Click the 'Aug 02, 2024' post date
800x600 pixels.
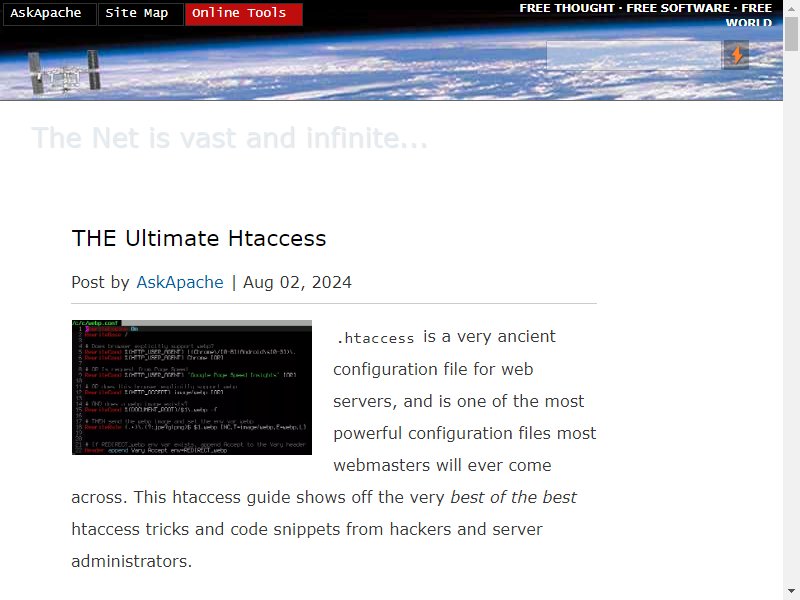click(x=297, y=282)
